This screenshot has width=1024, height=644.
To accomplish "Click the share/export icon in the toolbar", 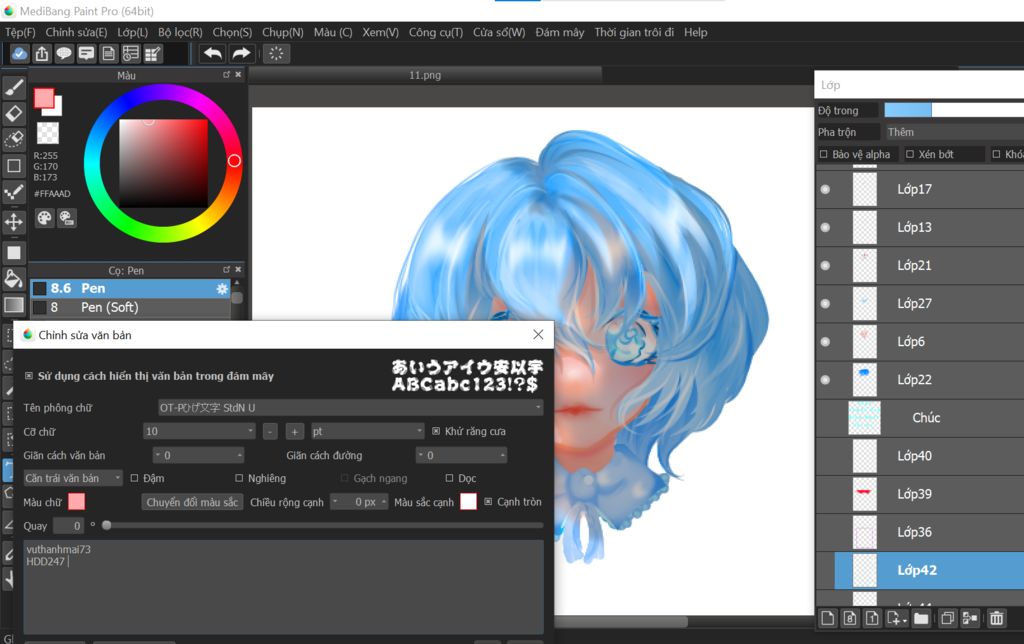I will coord(42,54).
